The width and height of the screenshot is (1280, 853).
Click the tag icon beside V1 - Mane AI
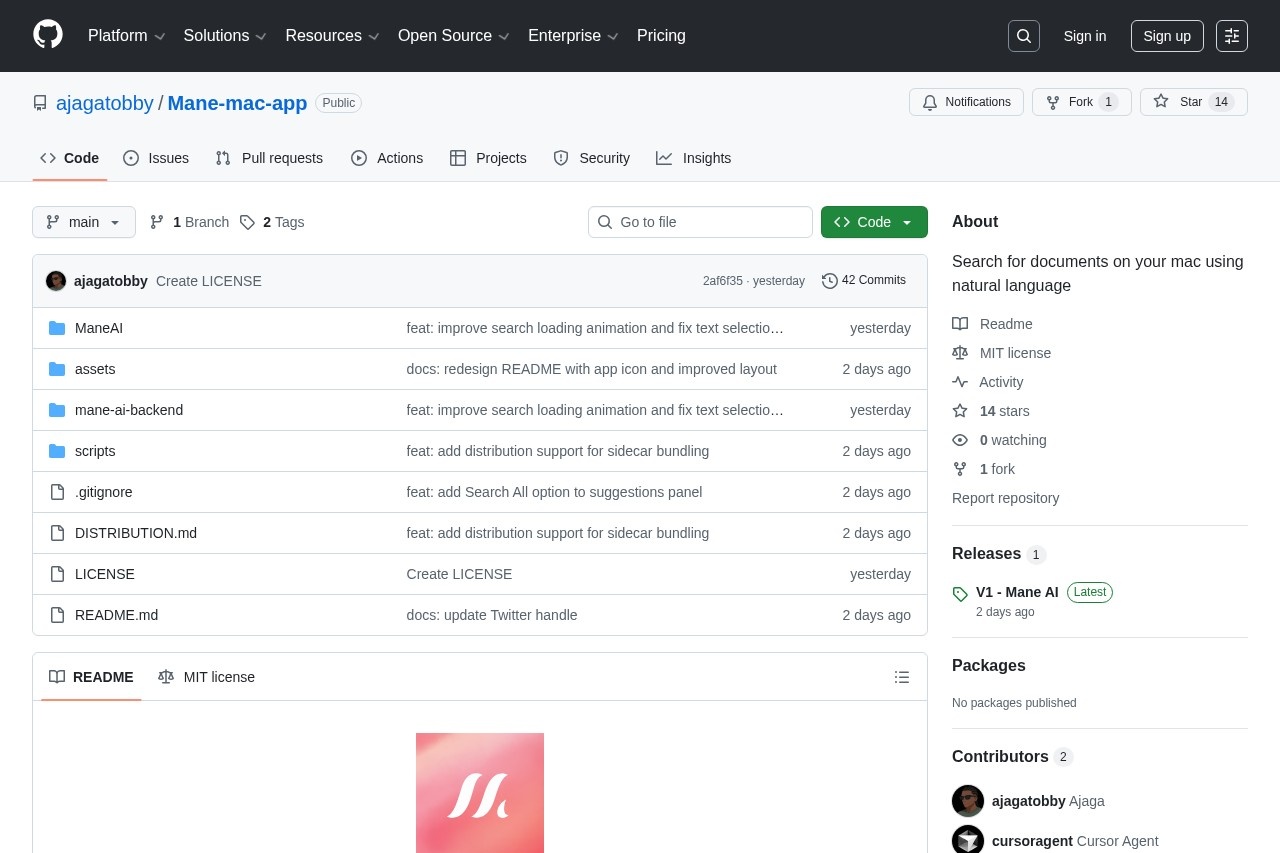[960, 594]
